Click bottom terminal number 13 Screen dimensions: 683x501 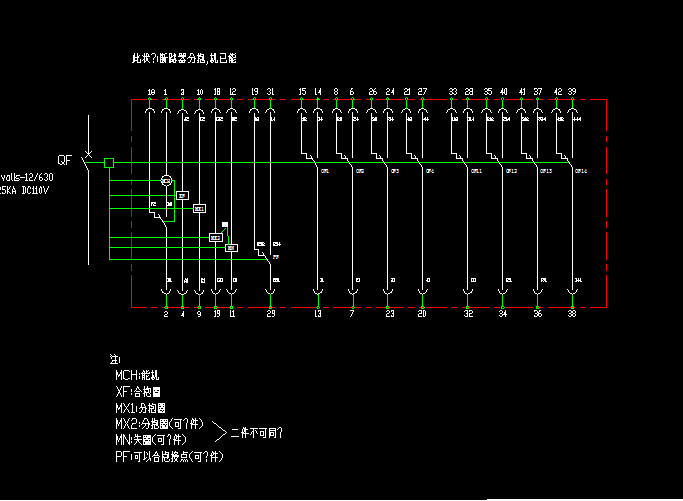coord(318,314)
